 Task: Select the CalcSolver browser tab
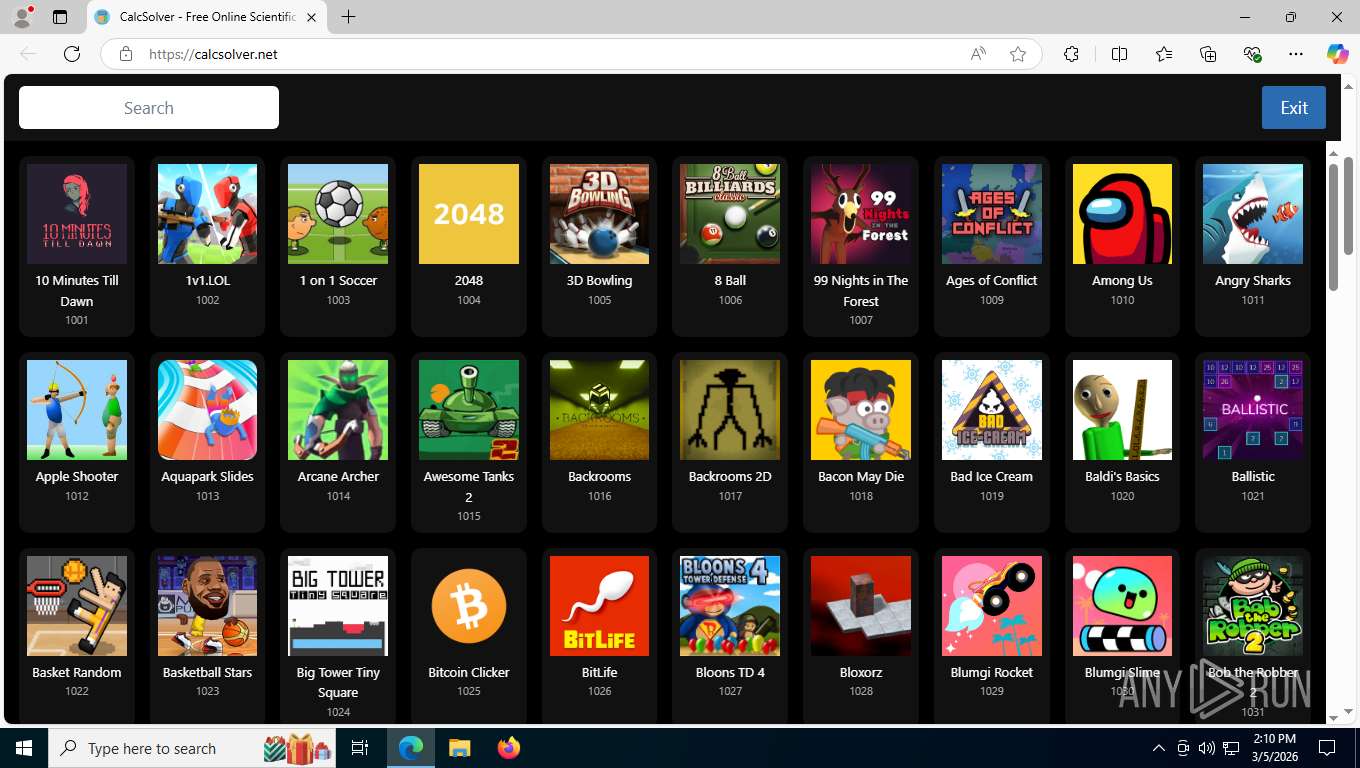coord(205,17)
